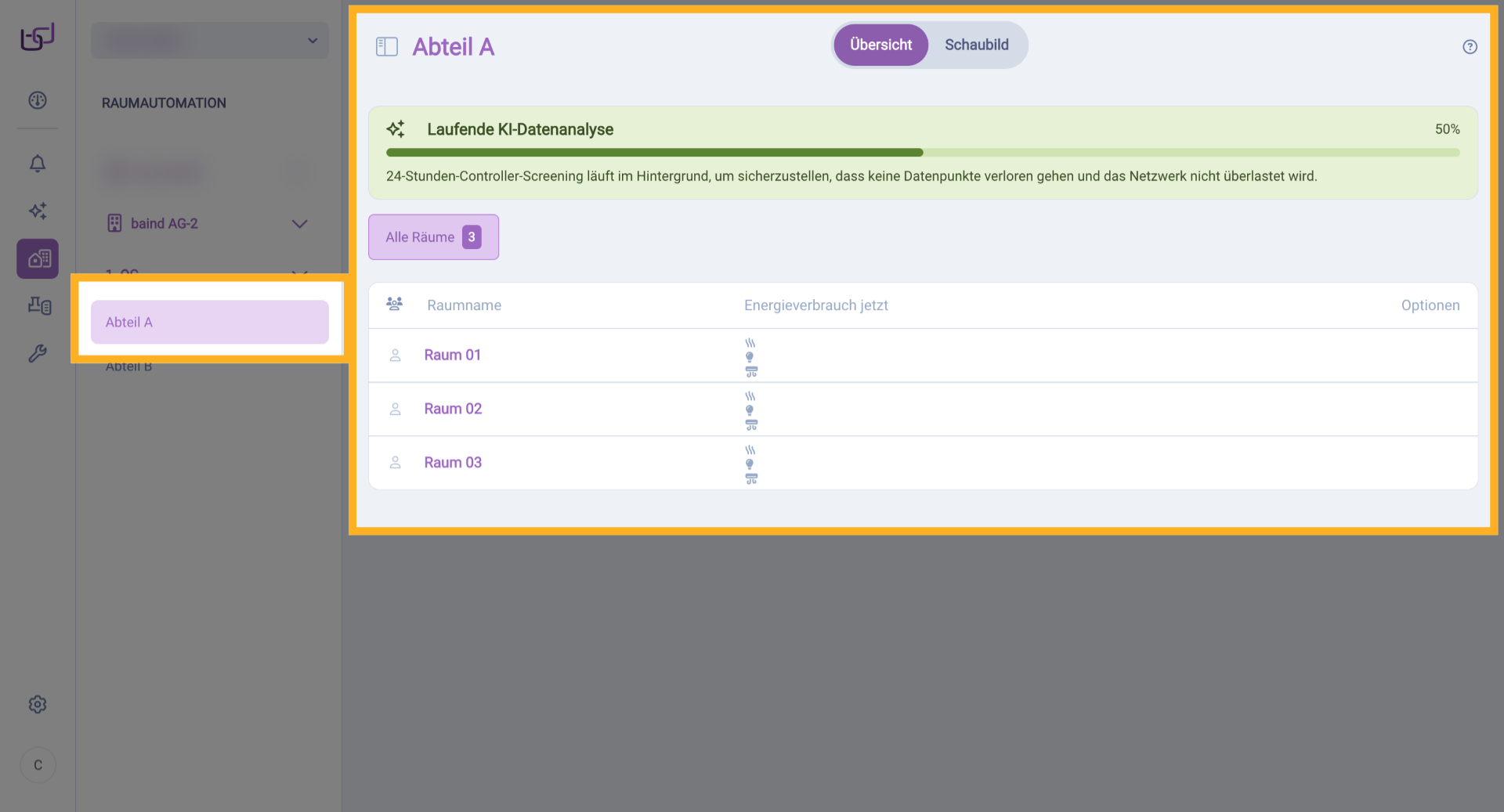Click the Alle Räume filter button
The width and height of the screenshot is (1504, 812).
click(433, 237)
